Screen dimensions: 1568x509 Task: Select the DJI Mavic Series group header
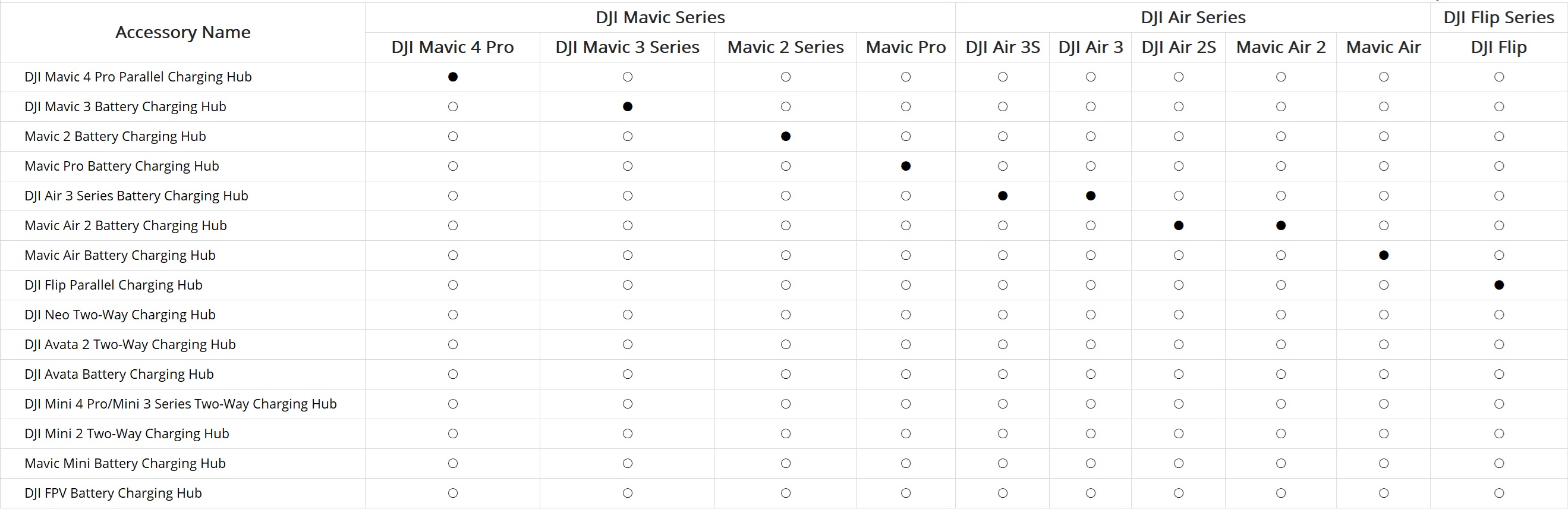point(660,17)
